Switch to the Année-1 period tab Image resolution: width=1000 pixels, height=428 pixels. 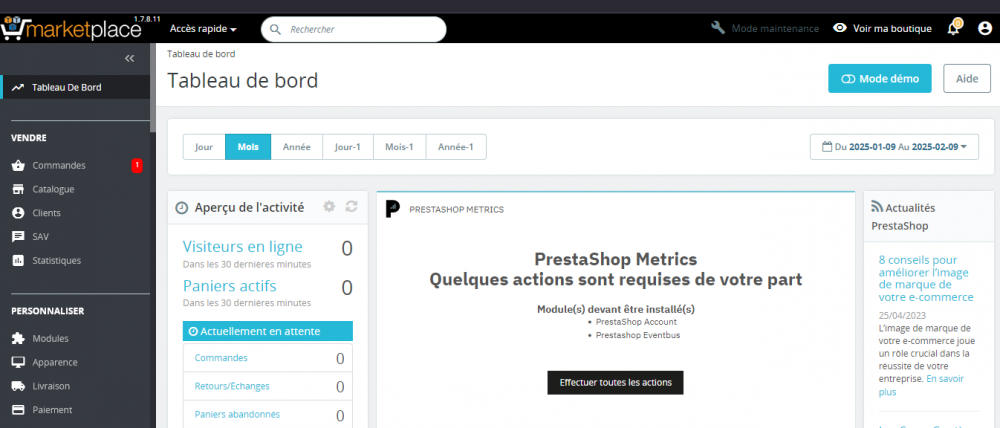(455, 147)
